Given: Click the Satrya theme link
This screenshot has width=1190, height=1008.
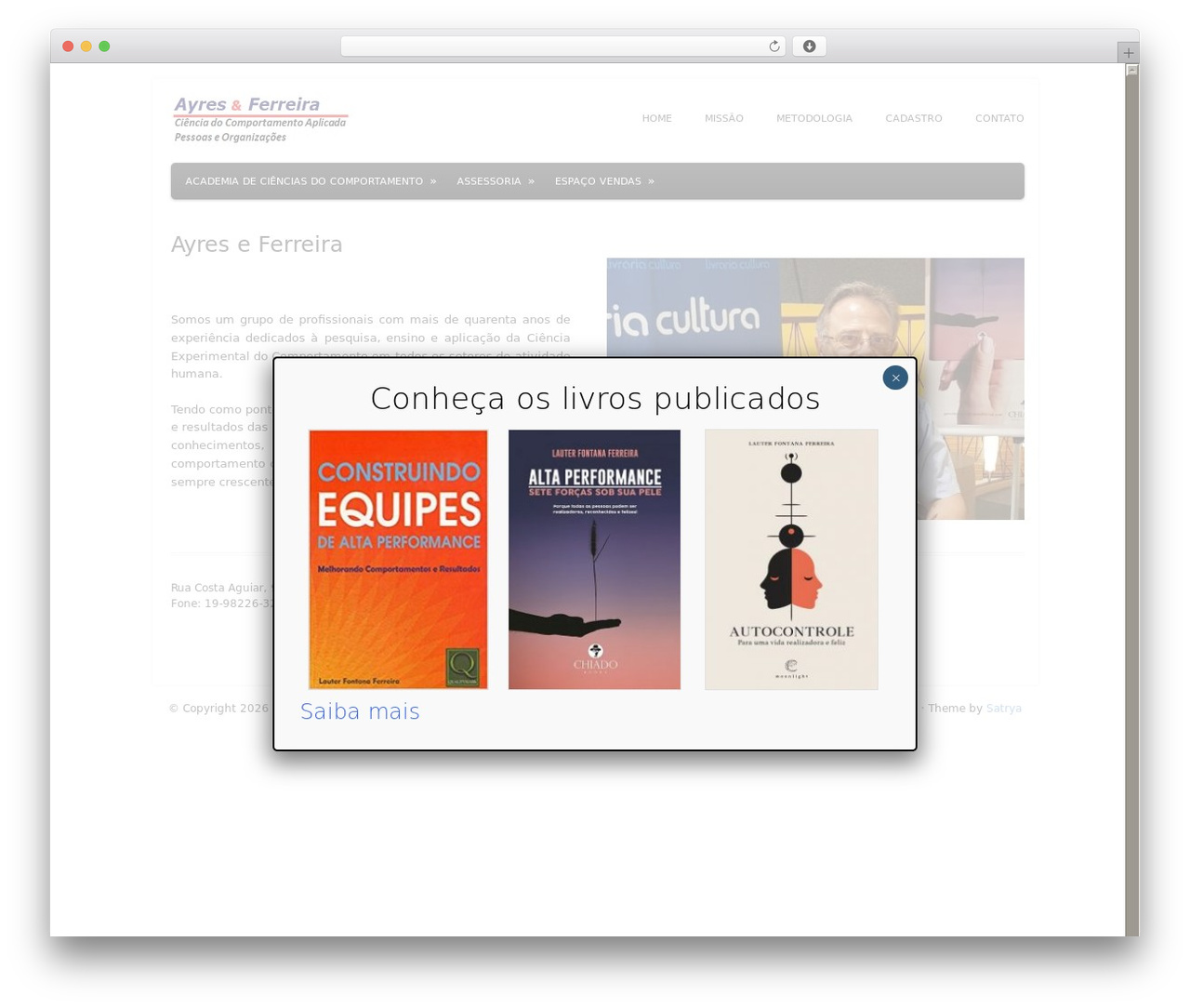Looking at the screenshot, I should pos(1003,709).
